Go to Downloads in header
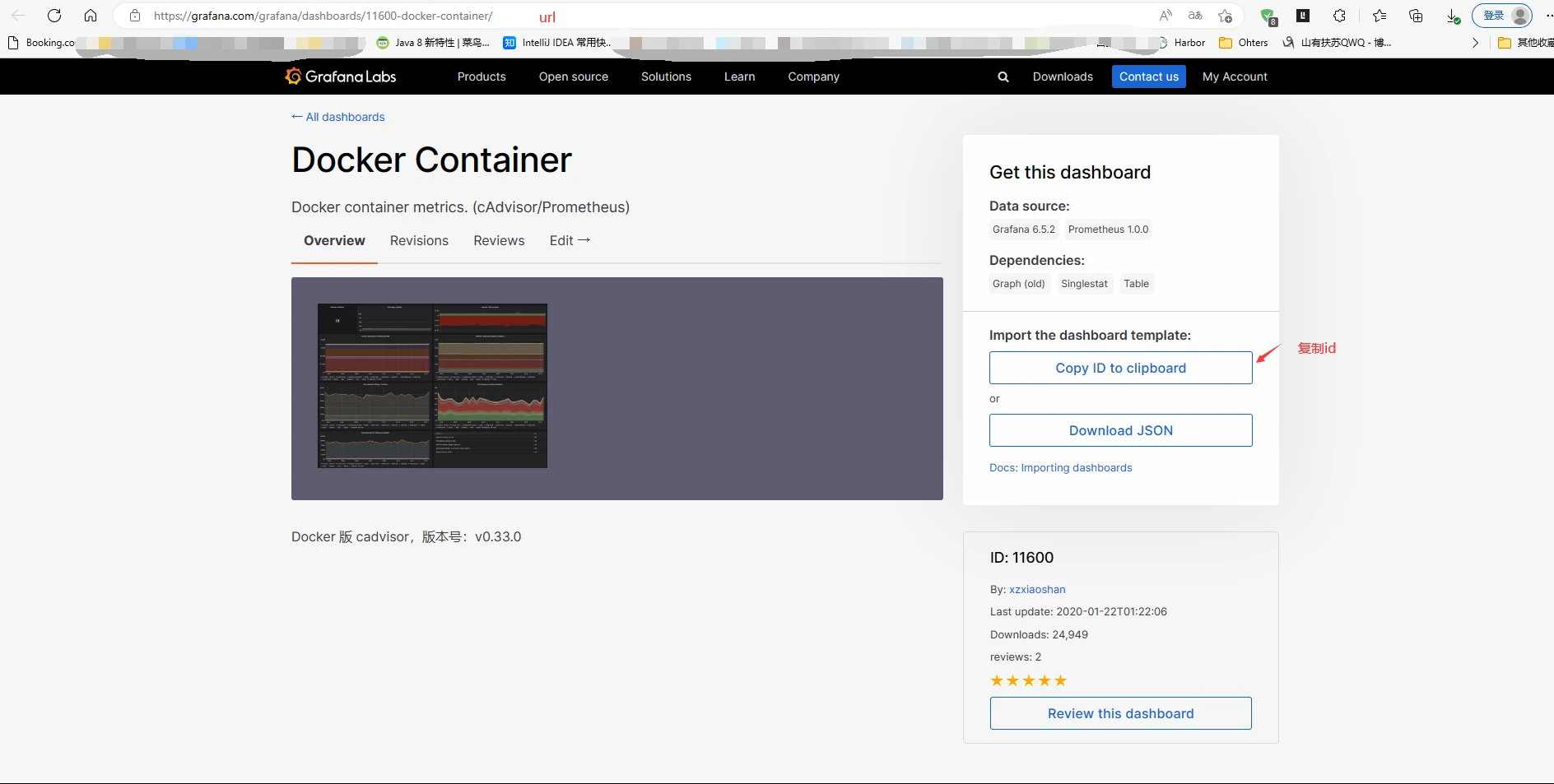The image size is (1554, 784). (x=1063, y=77)
